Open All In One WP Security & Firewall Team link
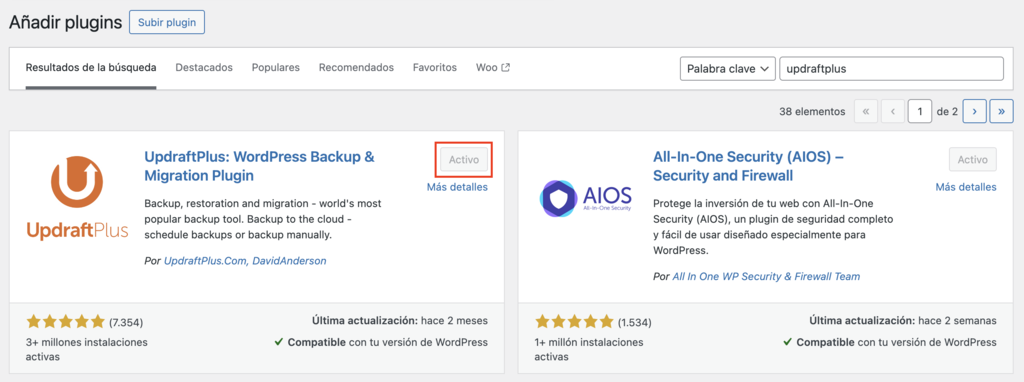Image resolution: width=1024 pixels, height=382 pixels. [766, 276]
